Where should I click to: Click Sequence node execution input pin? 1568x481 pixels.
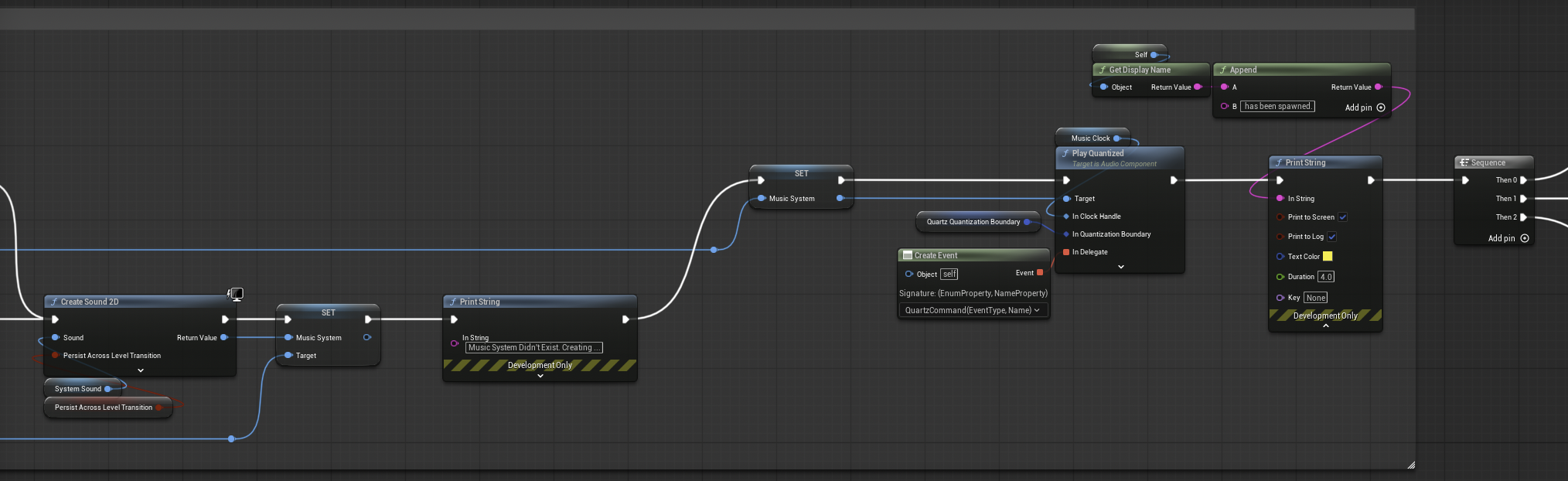click(1465, 180)
